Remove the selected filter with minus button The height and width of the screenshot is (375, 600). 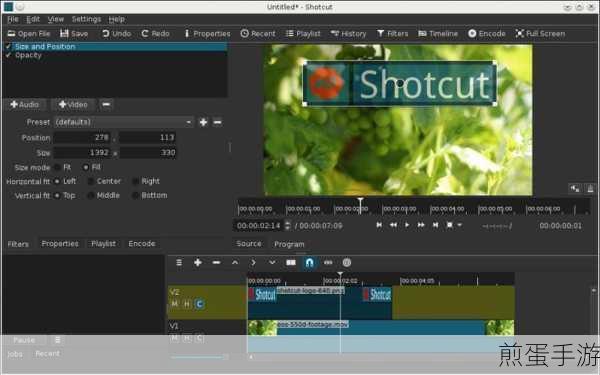coord(106,104)
